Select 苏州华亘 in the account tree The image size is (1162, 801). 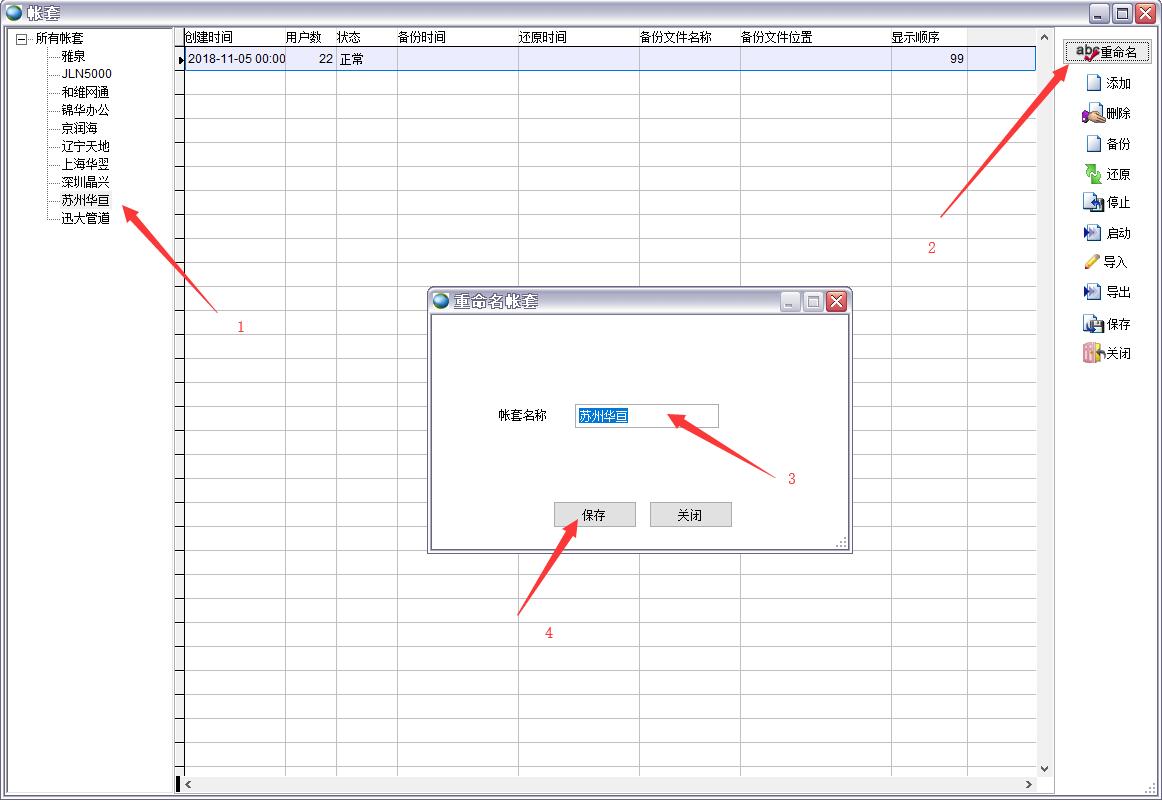85,200
